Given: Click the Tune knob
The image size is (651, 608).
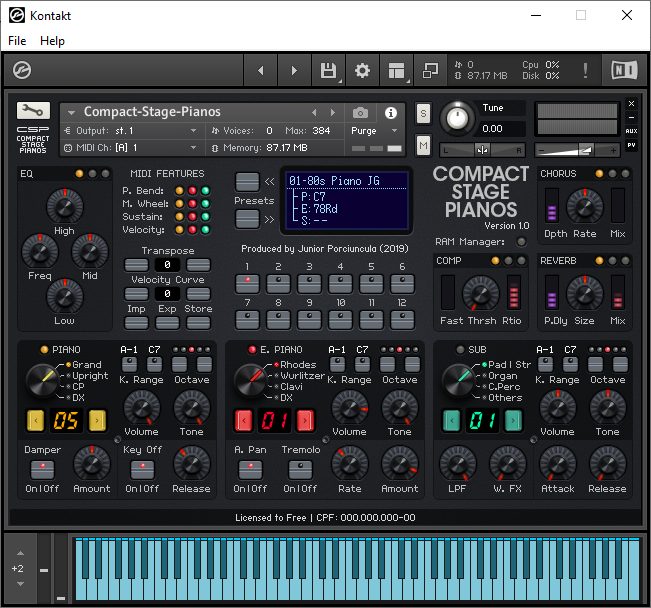Looking at the screenshot, I should pyautogui.click(x=457, y=118).
